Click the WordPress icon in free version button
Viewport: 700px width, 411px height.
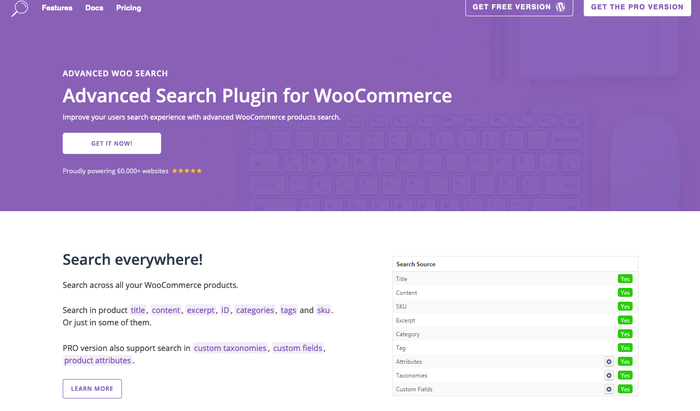560,7
